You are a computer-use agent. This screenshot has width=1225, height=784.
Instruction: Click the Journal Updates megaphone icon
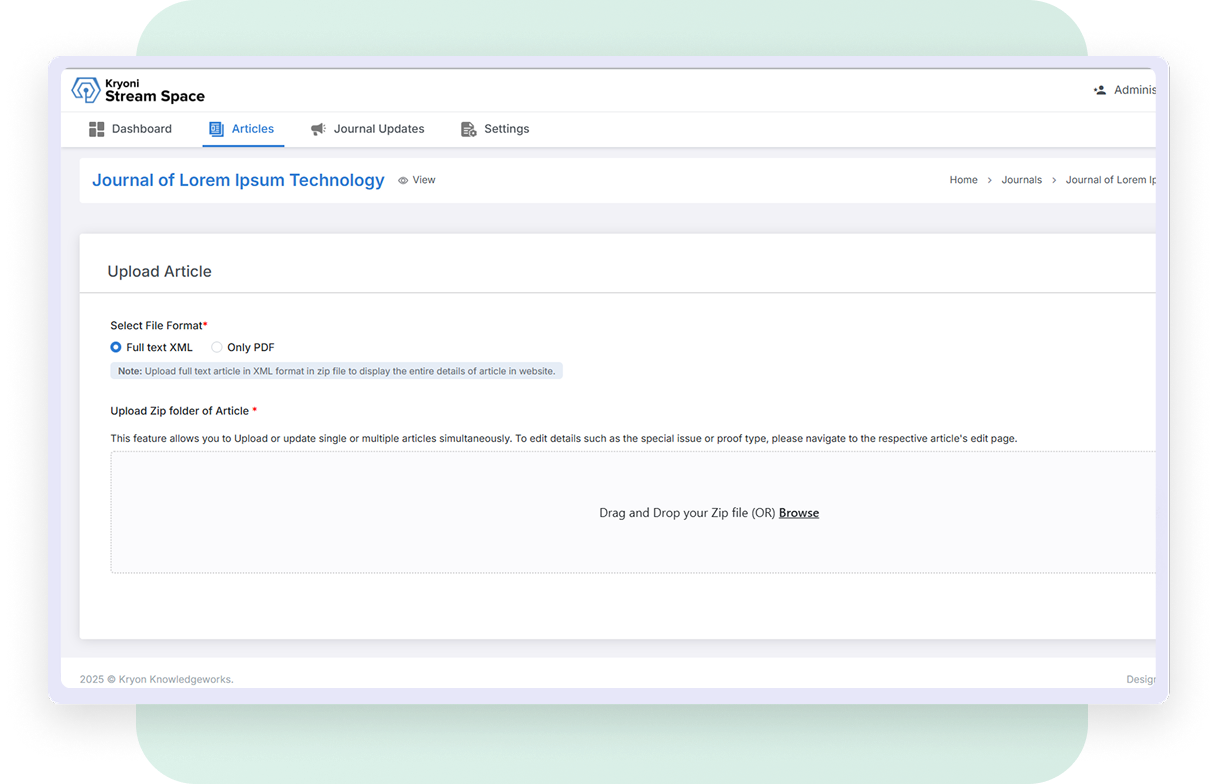pyautogui.click(x=318, y=129)
